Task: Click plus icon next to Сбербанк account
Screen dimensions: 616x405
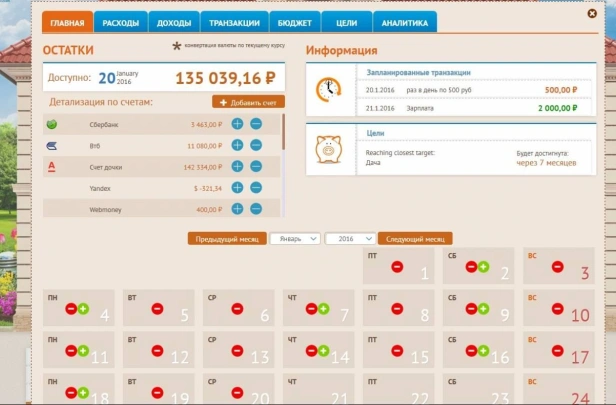Action: (237, 124)
